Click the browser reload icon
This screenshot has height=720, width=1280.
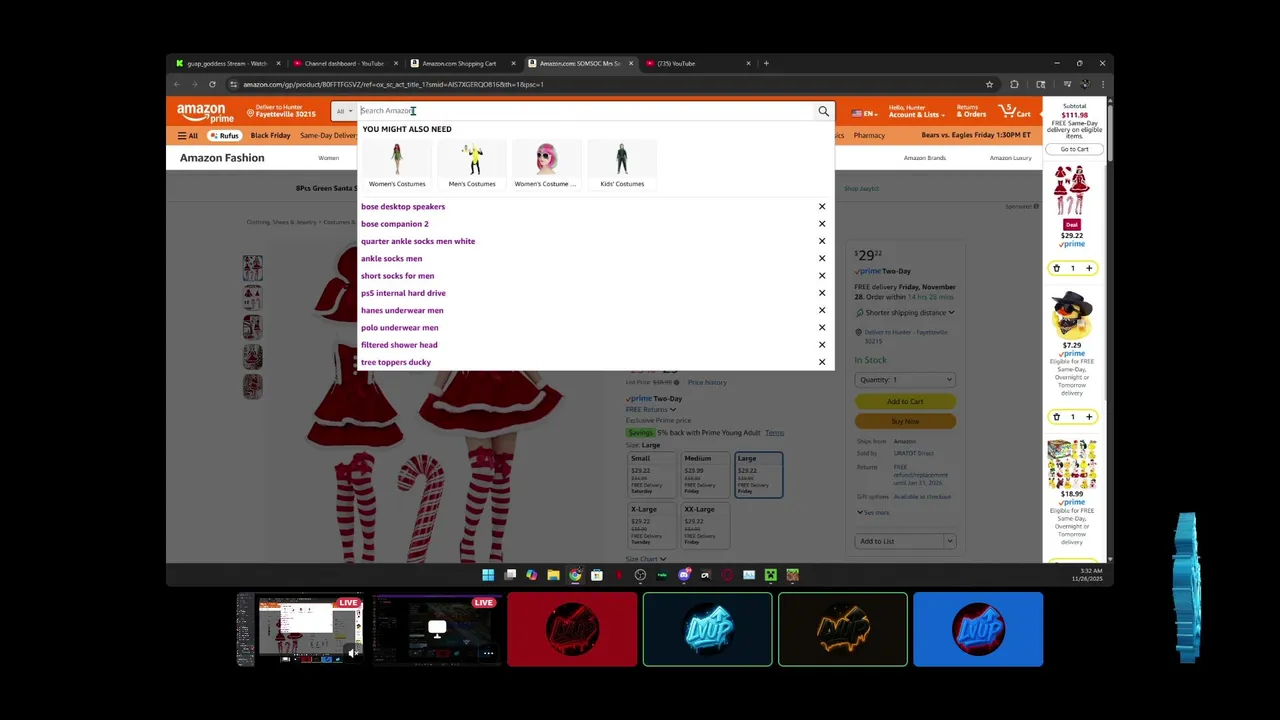pos(212,84)
